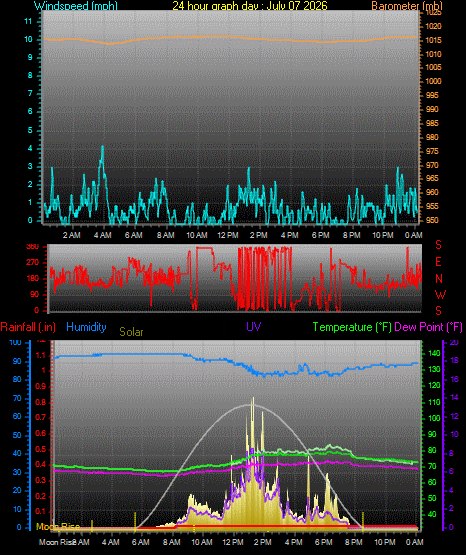Click the "0.5" value on red rainfall axis
466x555 pixels.
tap(41, 449)
